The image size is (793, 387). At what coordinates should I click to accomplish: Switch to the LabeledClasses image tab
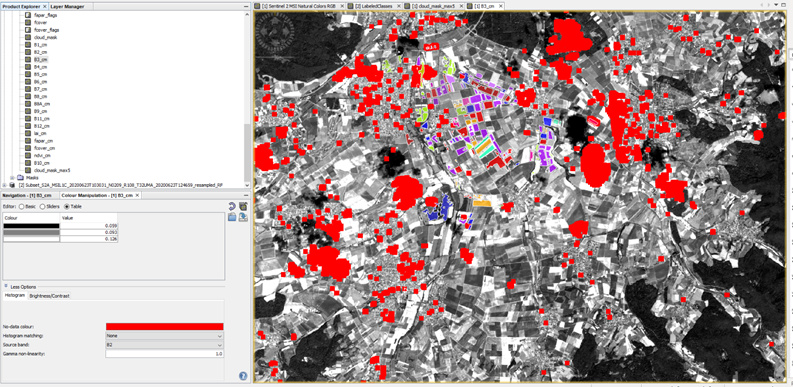click(x=375, y=6)
